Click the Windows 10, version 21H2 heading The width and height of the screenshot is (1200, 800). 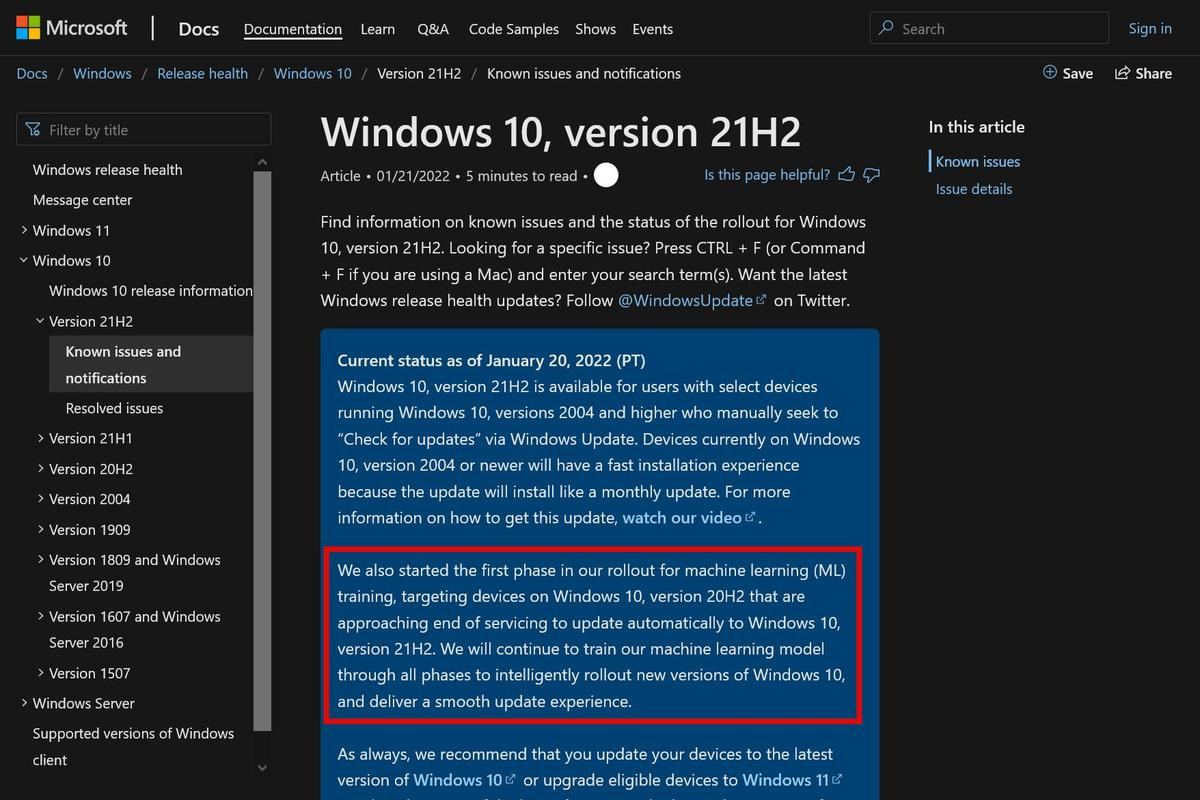click(x=561, y=132)
